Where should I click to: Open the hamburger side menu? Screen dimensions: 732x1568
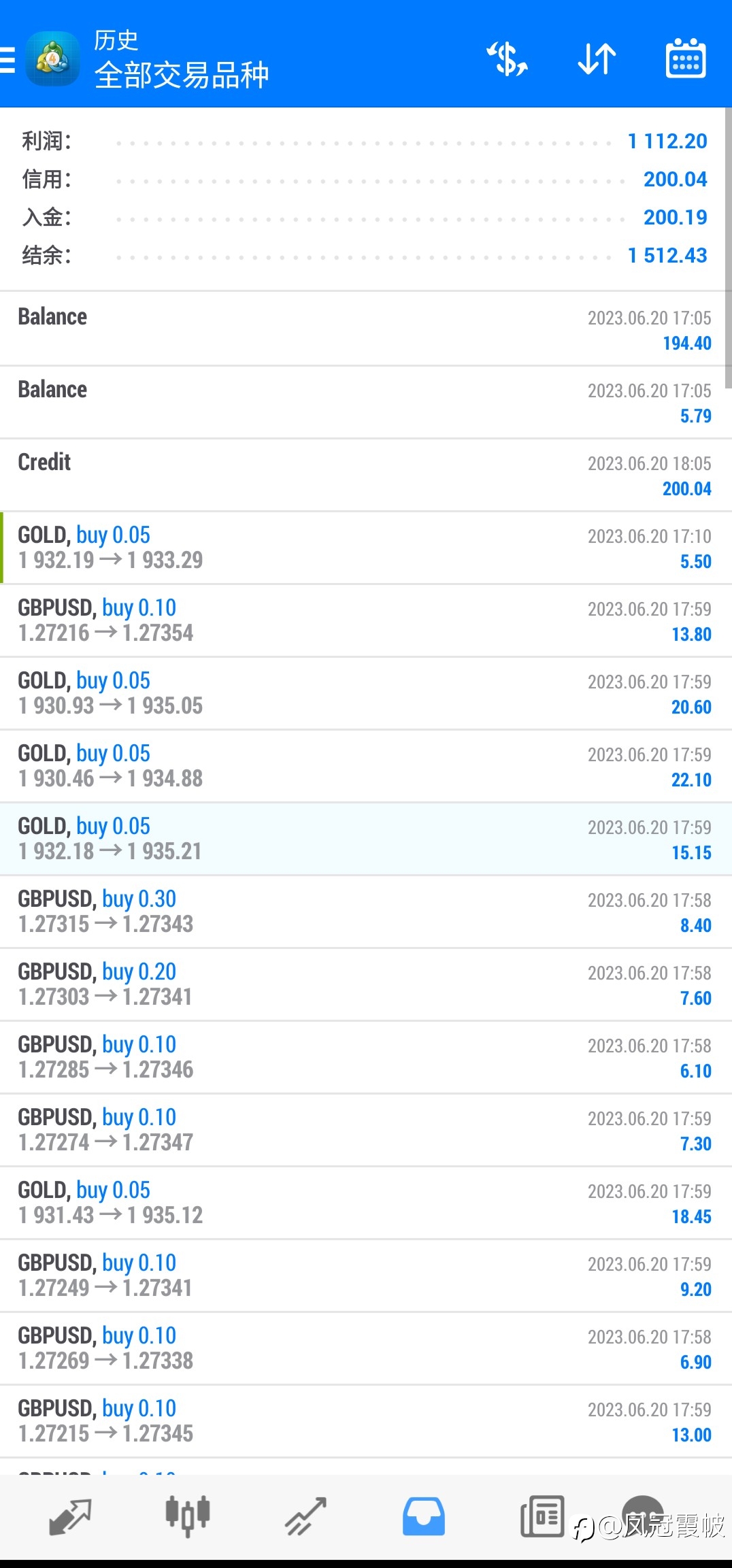tap(8, 60)
